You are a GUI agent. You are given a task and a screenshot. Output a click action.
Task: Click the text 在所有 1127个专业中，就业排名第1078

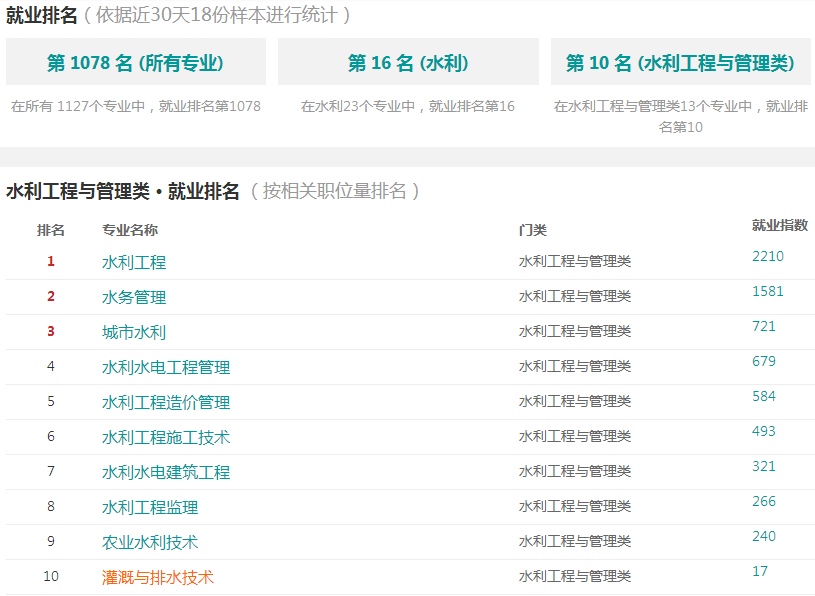(x=136, y=106)
